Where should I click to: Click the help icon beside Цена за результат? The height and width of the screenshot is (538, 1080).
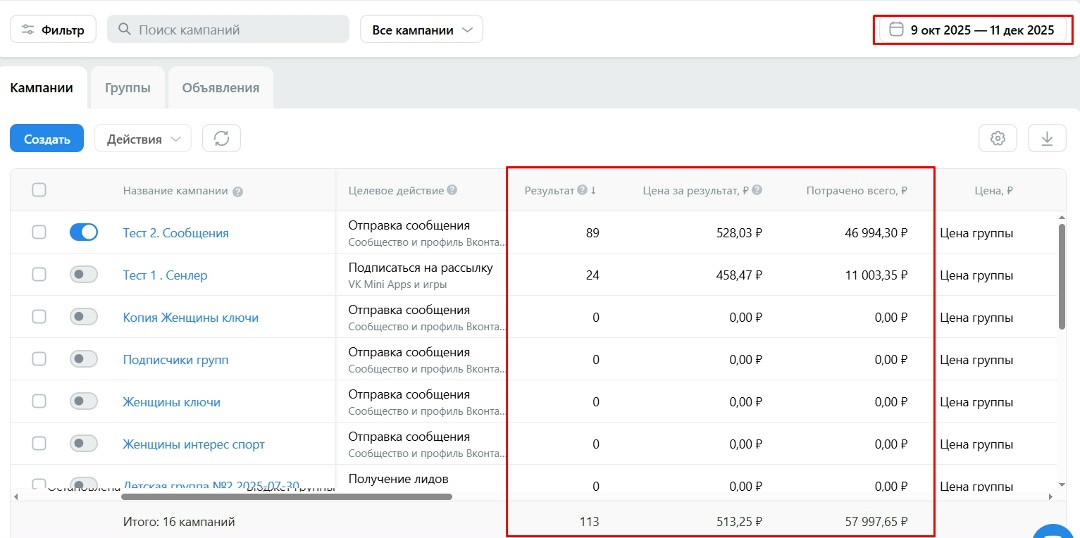pos(757,190)
